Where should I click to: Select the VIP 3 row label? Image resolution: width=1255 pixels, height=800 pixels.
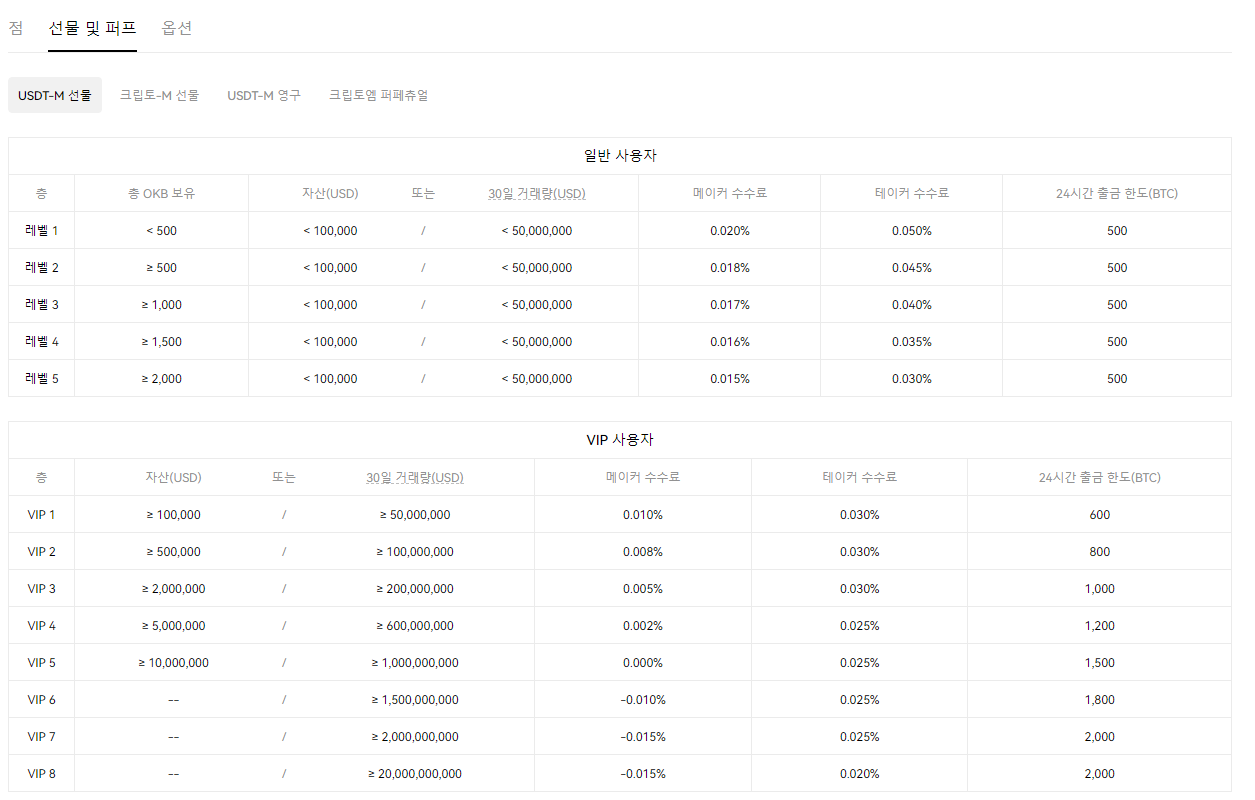[42, 589]
